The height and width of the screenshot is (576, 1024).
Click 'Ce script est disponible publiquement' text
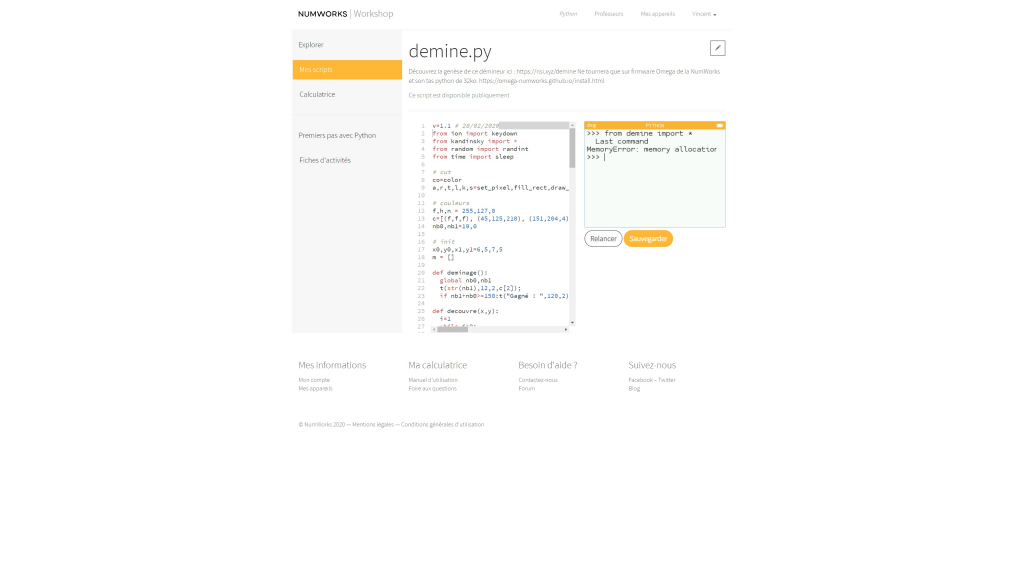[x=458, y=95]
